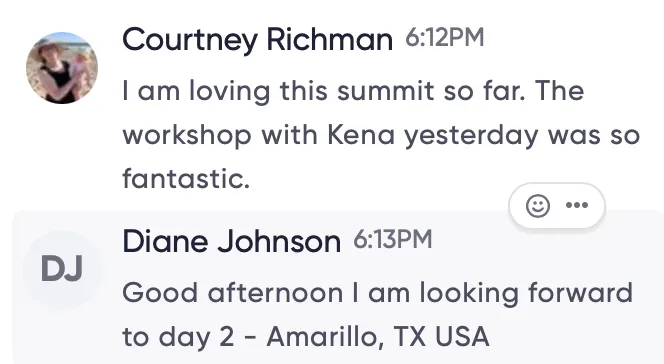Click the DJ initials avatar

(62, 269)
